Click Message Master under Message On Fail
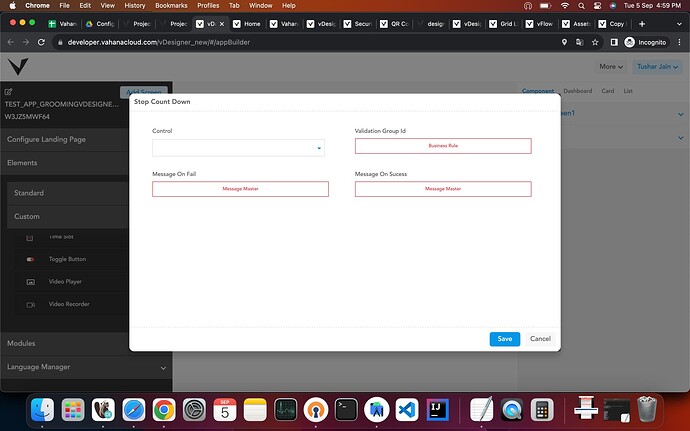The width and height of the screenshot is (690, 431). pyautogui.click(x=240, y=189)
